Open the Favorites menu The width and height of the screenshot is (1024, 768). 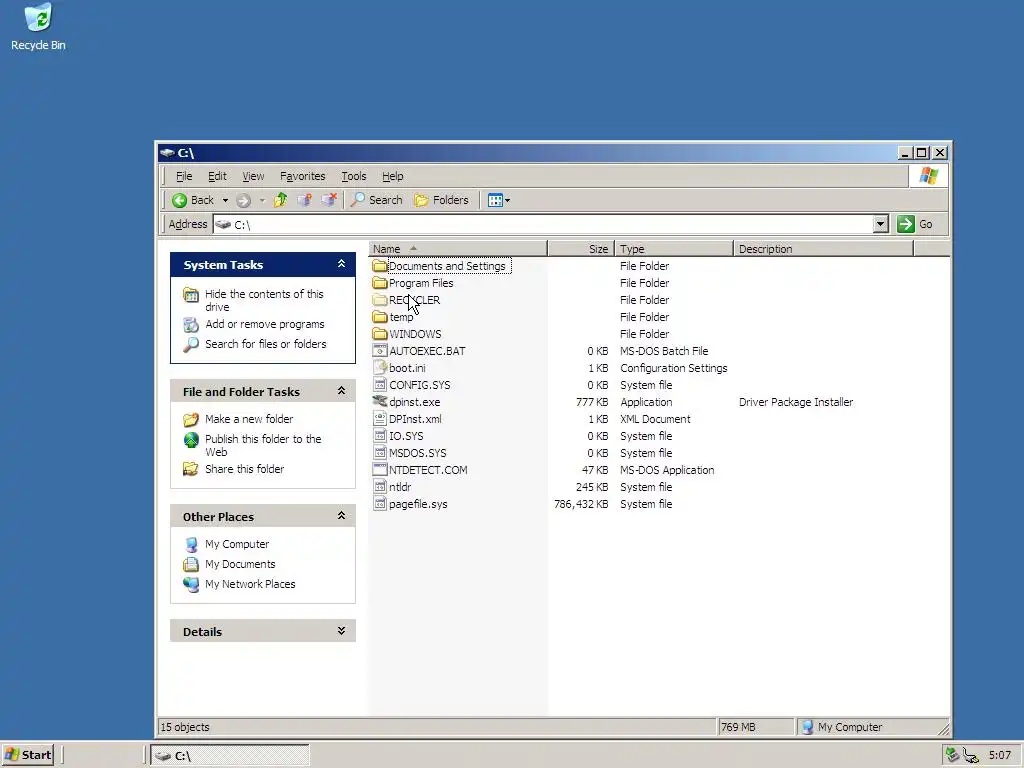[302, 176]
